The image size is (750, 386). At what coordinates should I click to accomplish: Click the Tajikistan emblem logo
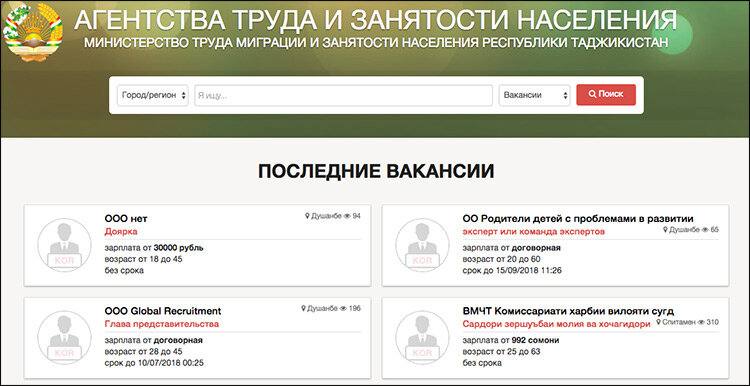pyautogui.click(x=33, y=32)
